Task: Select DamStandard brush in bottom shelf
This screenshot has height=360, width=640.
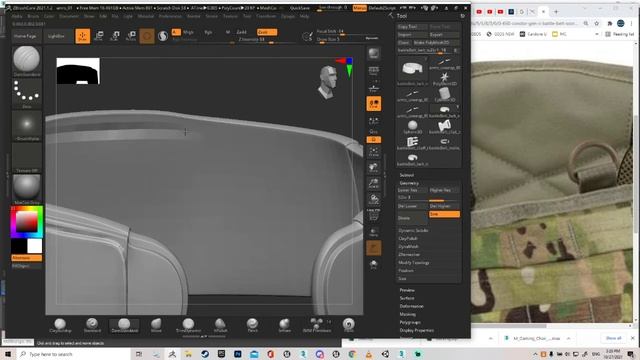Action: pyautogui.click(x=124, y=325)
